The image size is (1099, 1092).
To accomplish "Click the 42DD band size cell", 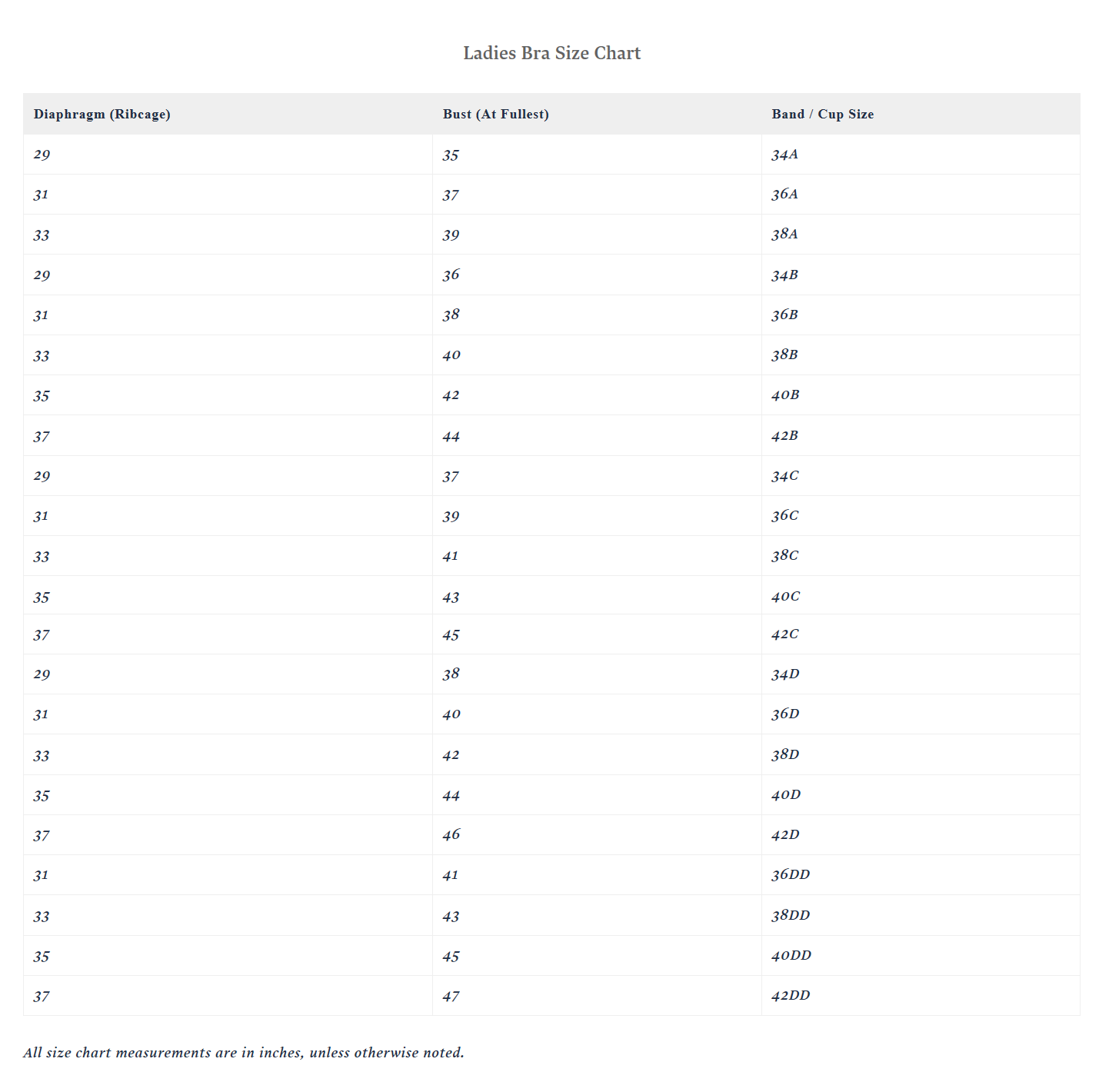I will (x=921, y=996).
